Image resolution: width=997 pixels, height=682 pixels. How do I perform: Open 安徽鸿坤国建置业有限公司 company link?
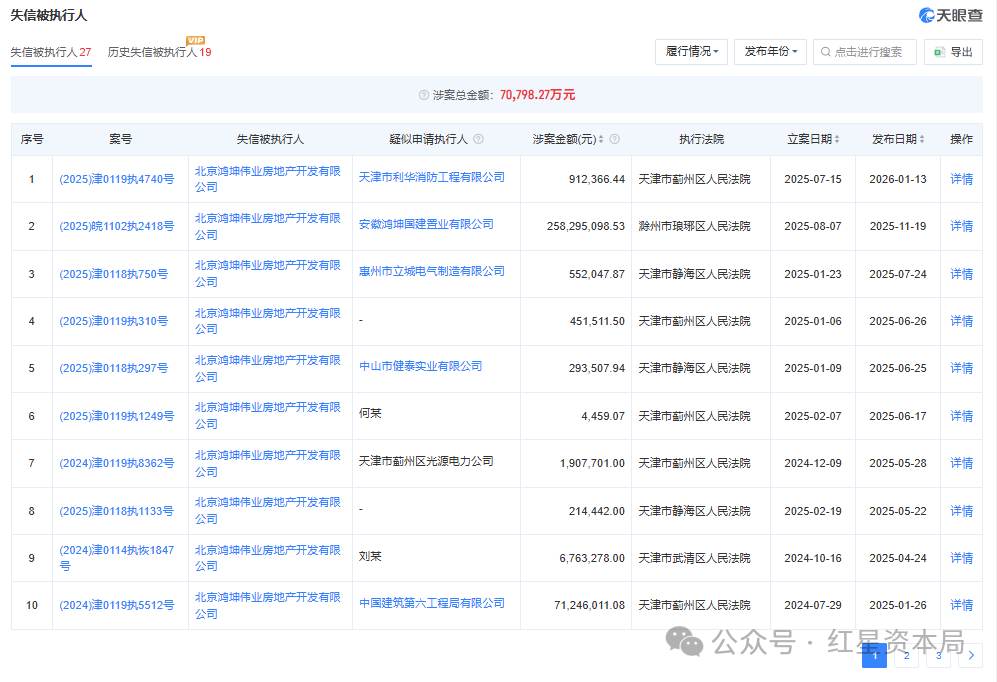[426, 225]
